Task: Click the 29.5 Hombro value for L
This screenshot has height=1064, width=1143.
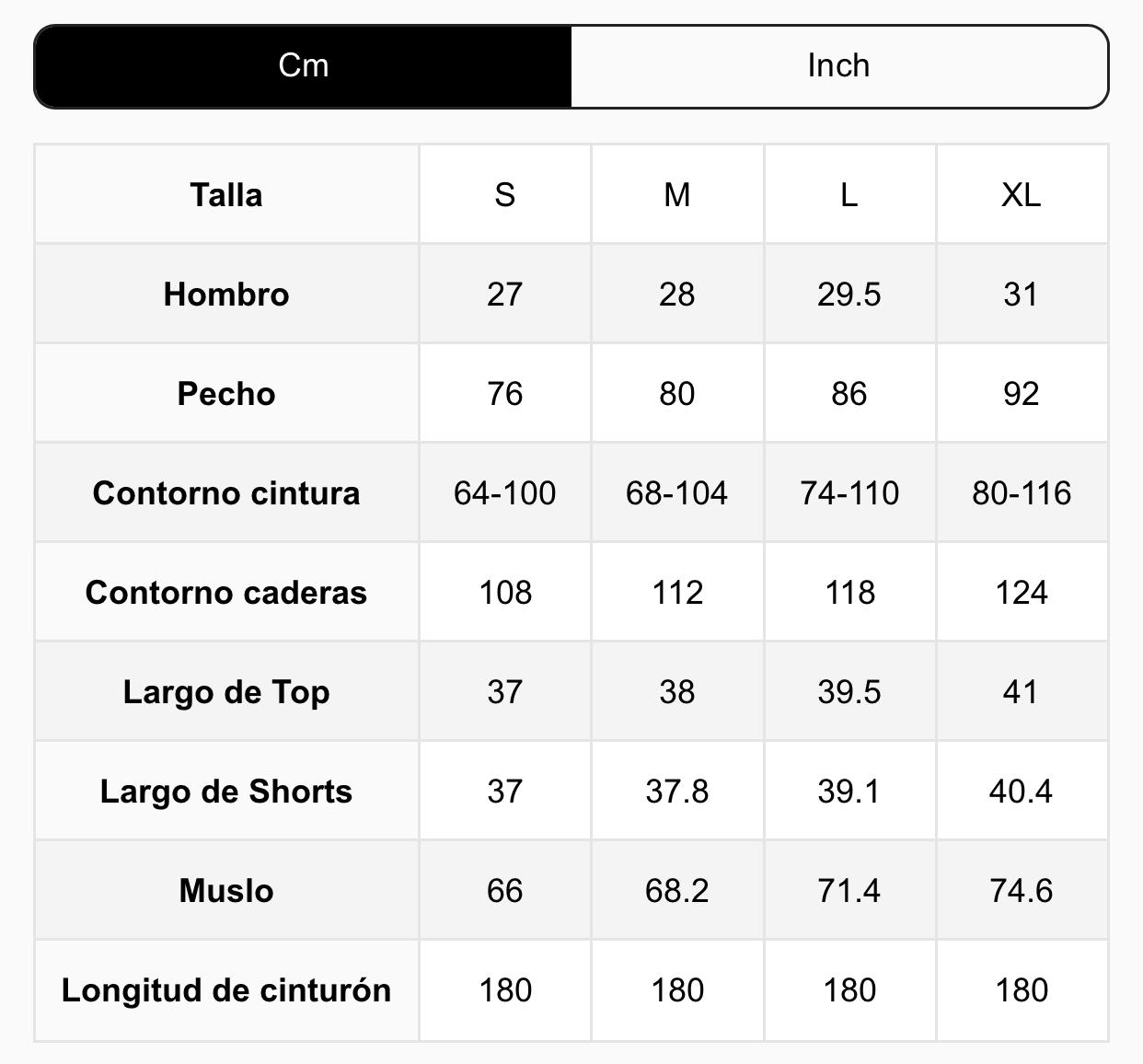Action: (849, 295)
